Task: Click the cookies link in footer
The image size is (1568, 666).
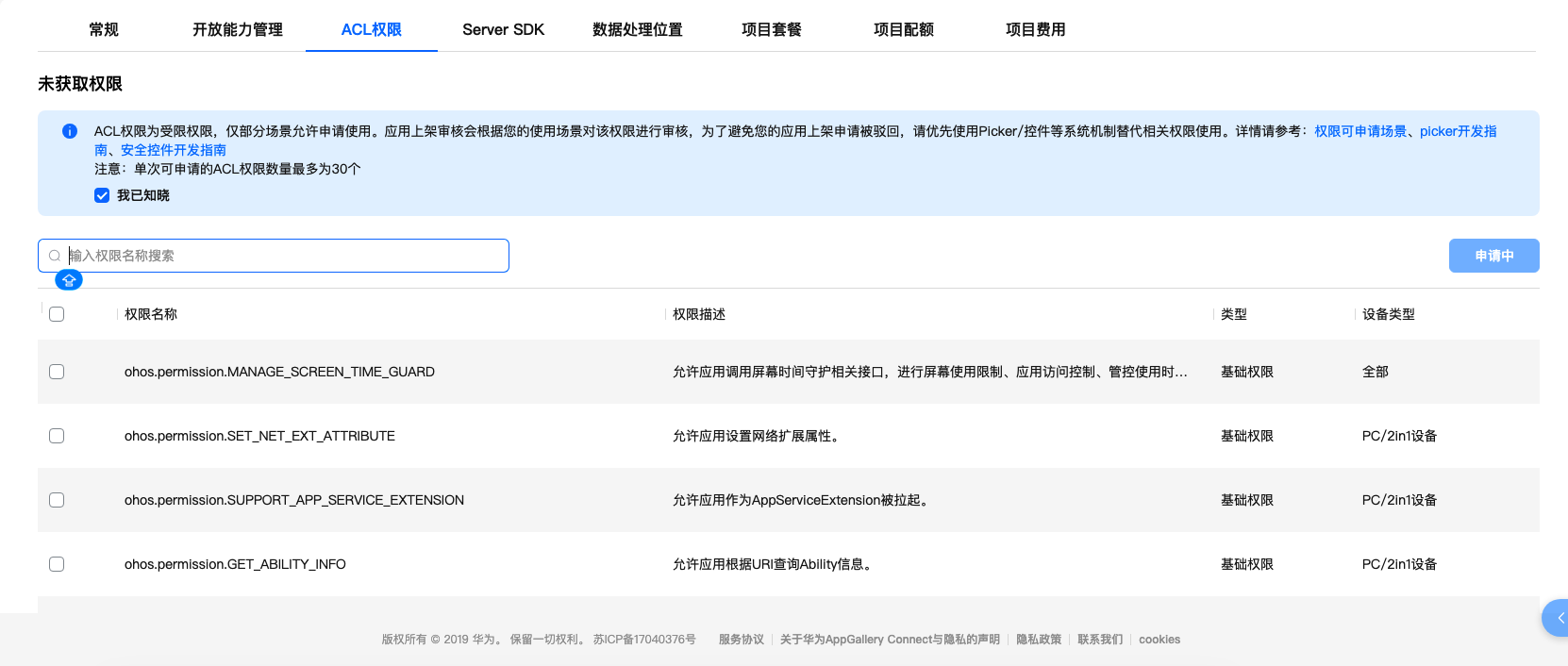Action: click(1159, 640)
